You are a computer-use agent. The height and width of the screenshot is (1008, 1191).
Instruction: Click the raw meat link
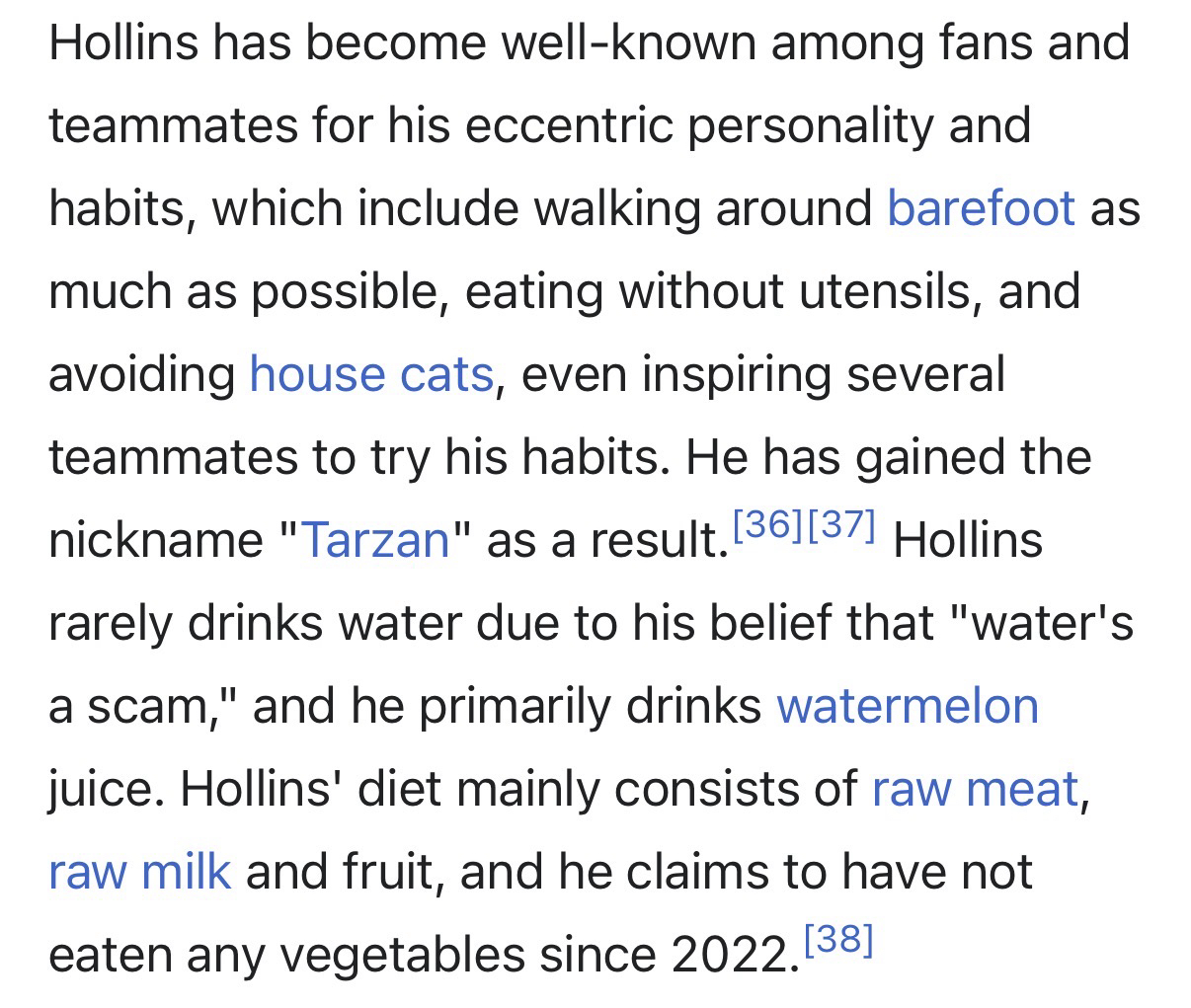tap(975, 789)
